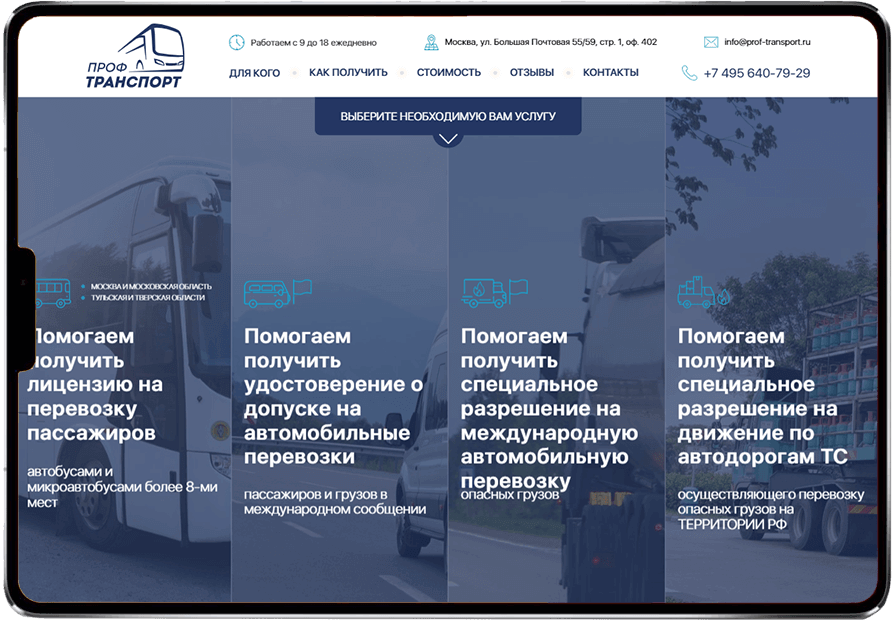
Task: Open the ДЛЯ КОГО menu item
Action: pos(254,73)
